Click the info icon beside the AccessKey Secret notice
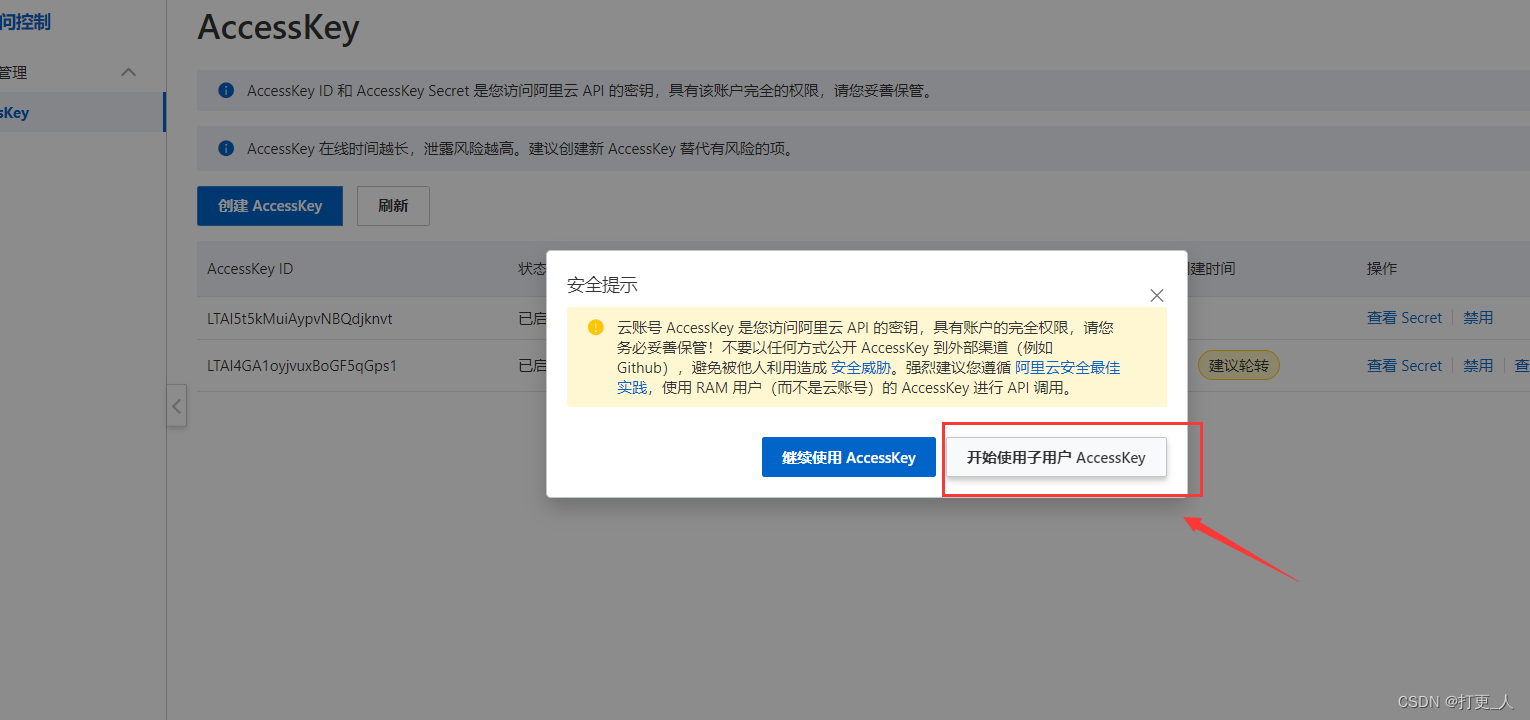The width and height of the screenshot is (1530, 720). (x=226, y=91)
